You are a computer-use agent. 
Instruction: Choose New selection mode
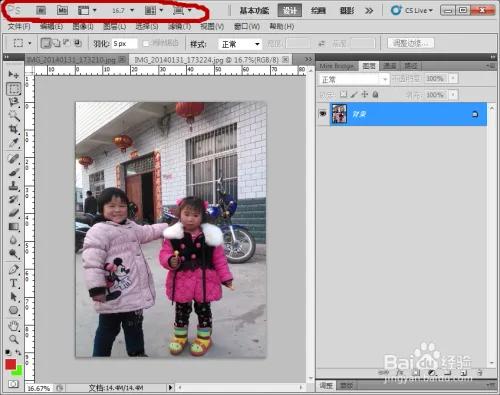point(46,43)
